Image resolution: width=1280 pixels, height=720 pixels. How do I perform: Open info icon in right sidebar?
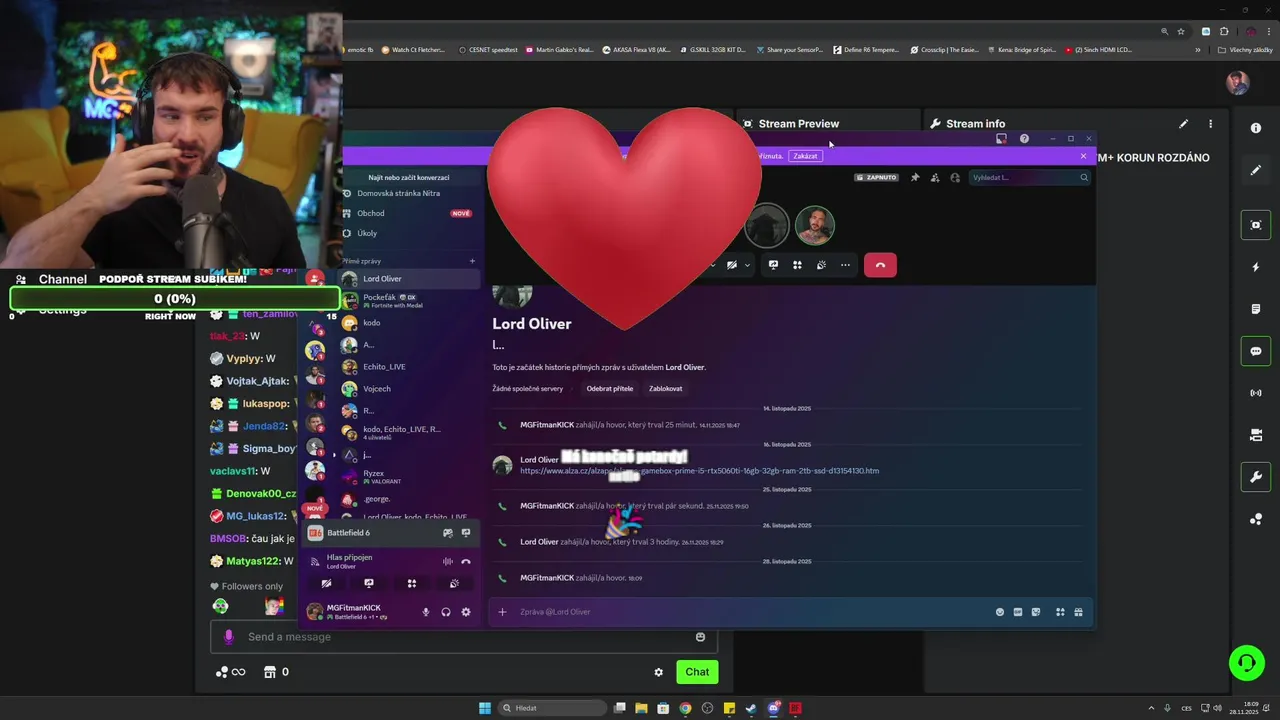1256,128
